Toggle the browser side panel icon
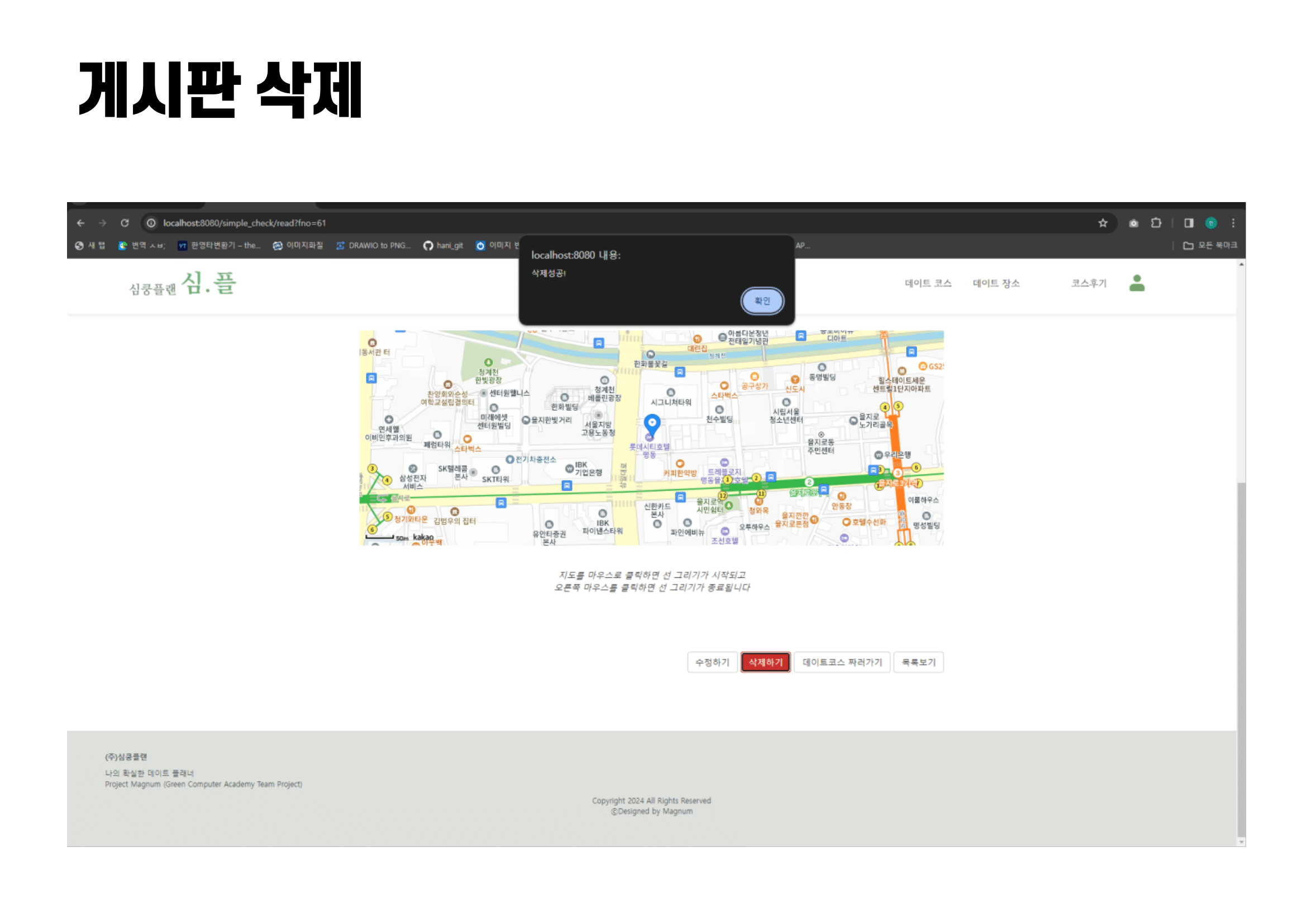1307x924 pixels. 1189,223
